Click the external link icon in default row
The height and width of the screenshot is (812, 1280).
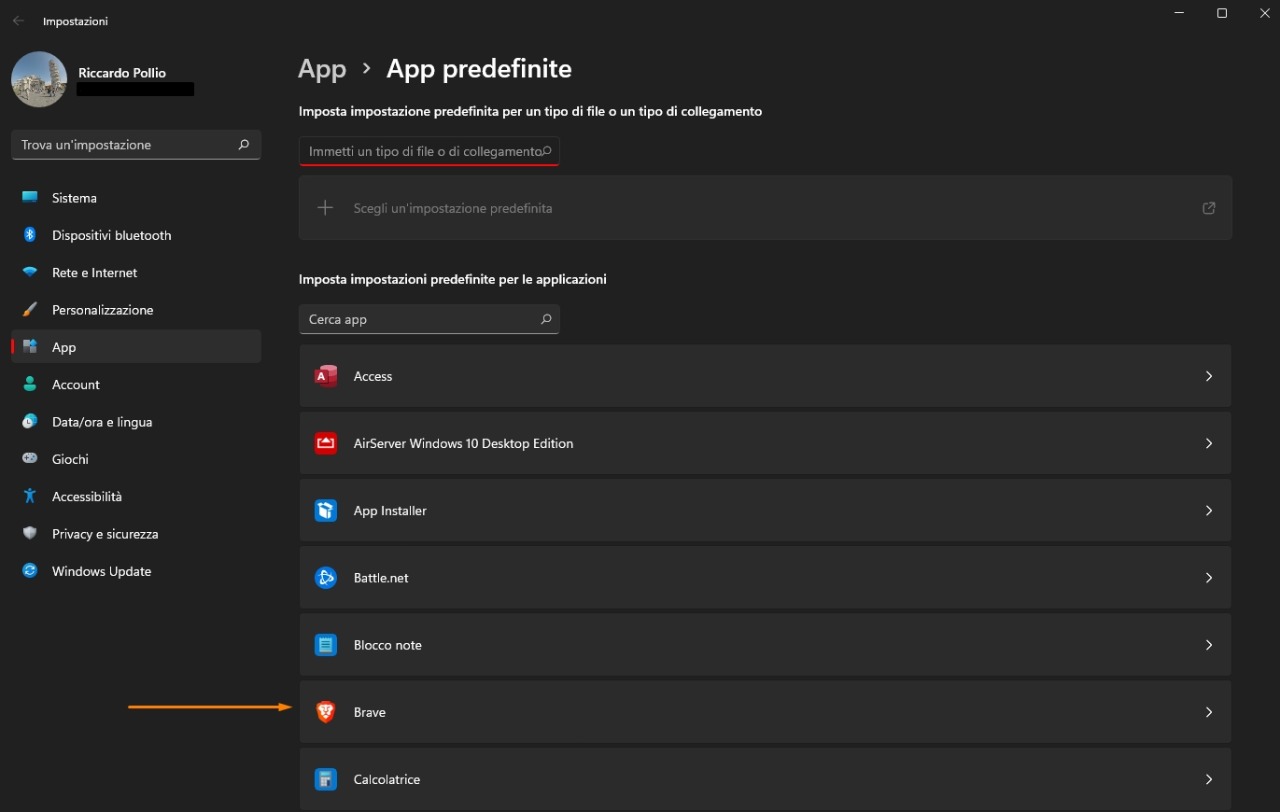pos(1209,208)
